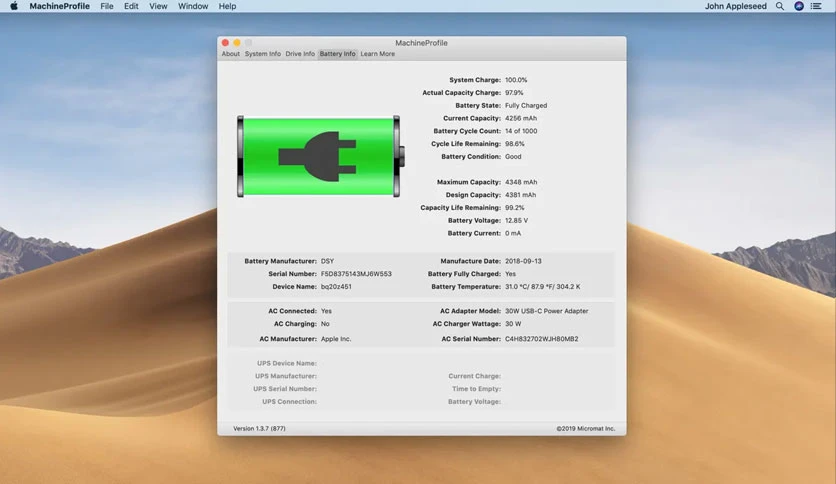Viewport: 836px width, 484px height.
Task: Click the UPS Connection label
Action: pos(290,402)
